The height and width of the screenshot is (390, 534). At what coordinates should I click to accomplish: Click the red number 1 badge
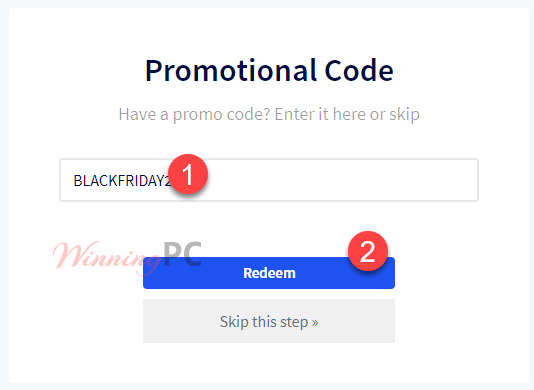188,174
